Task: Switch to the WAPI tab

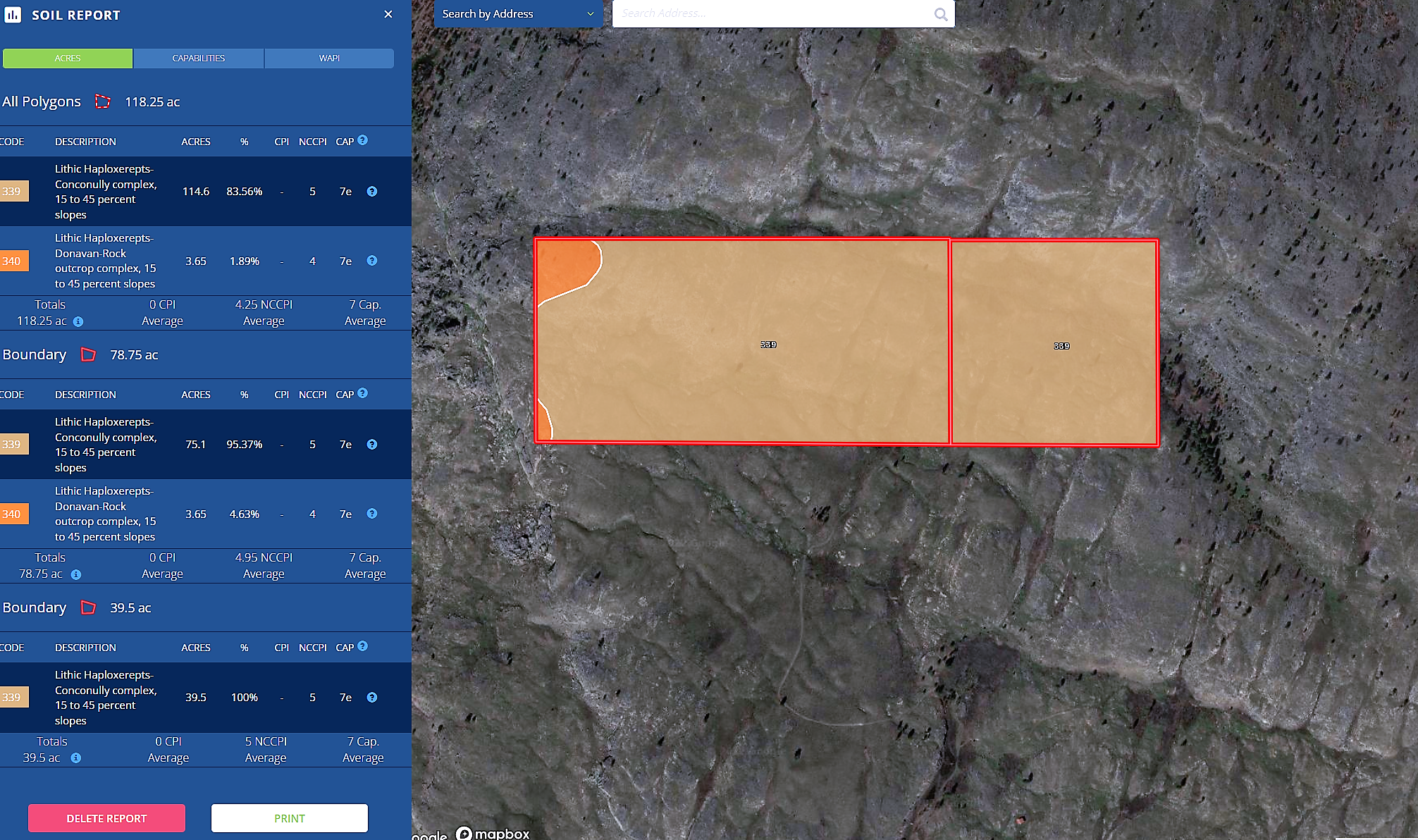Action: (x=329, y=58)
